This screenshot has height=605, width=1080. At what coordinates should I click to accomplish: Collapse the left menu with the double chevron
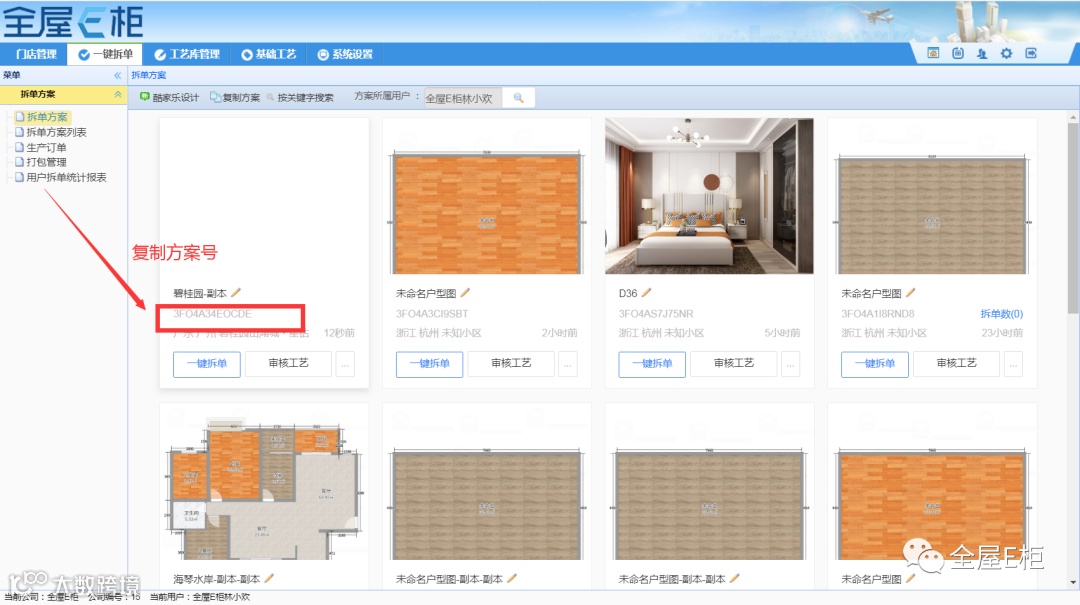point(118,75)
